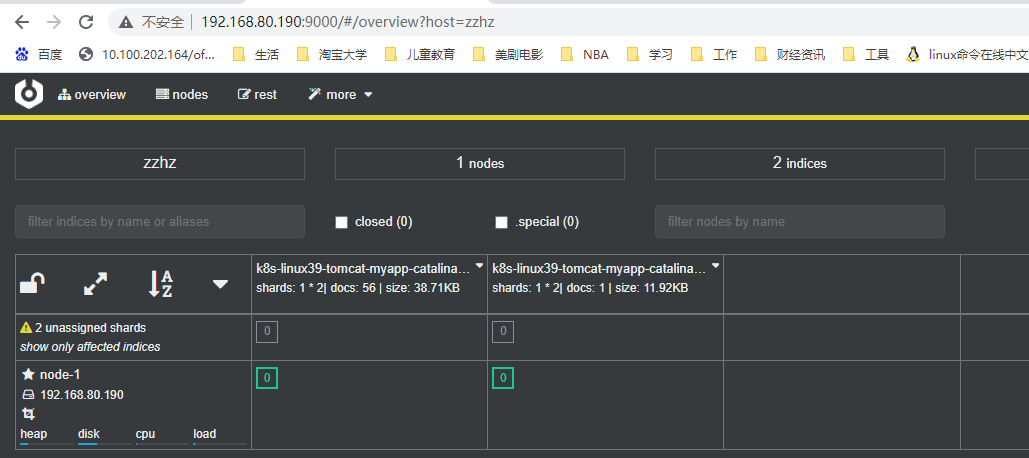Focus the filter indices by name field
The height and width of the screenshot is (458, 1029).
tap(160, 221)
